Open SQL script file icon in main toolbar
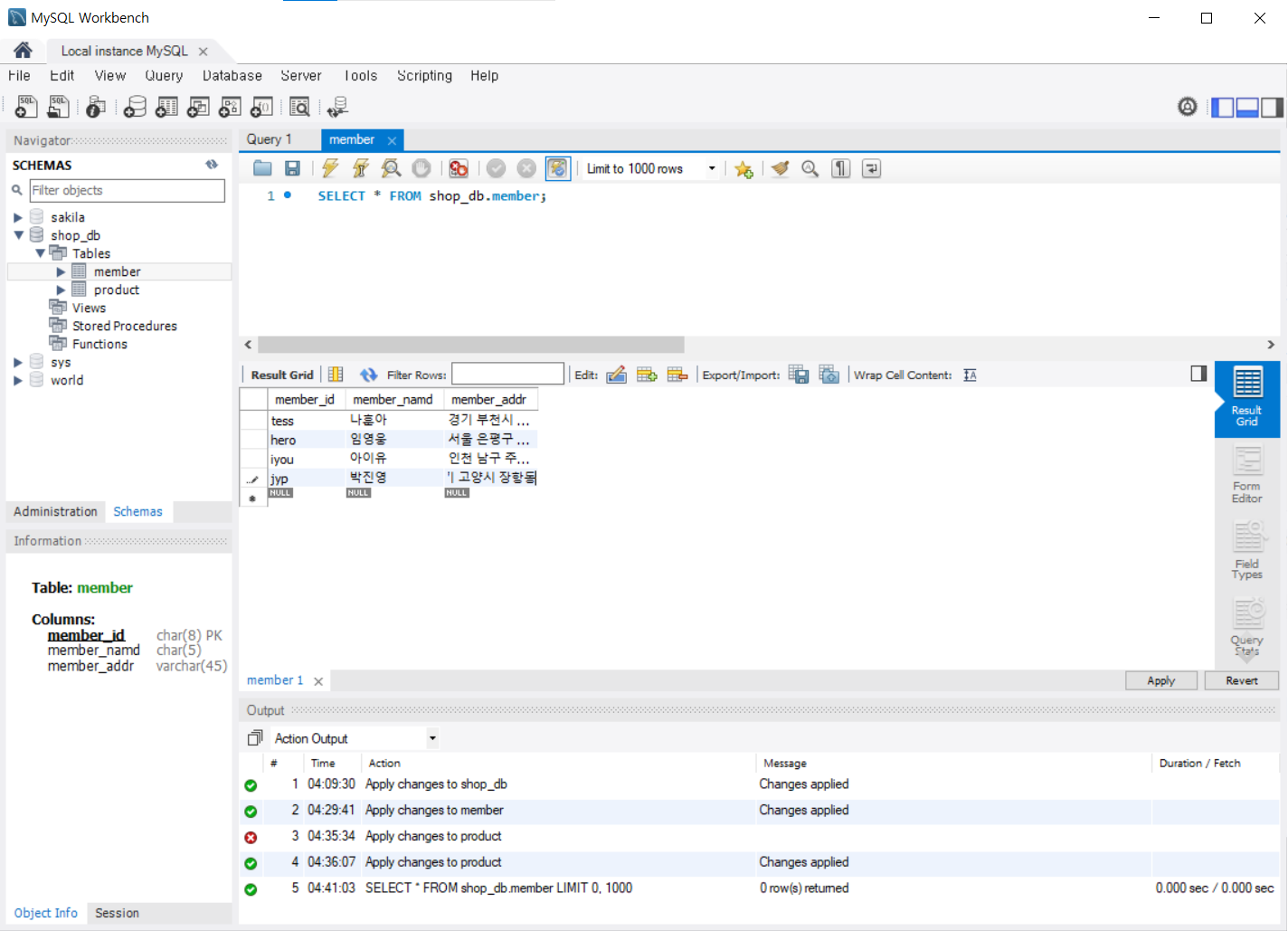The height and width of the screenshot is (931, 1288). click(x=58, y=107)
